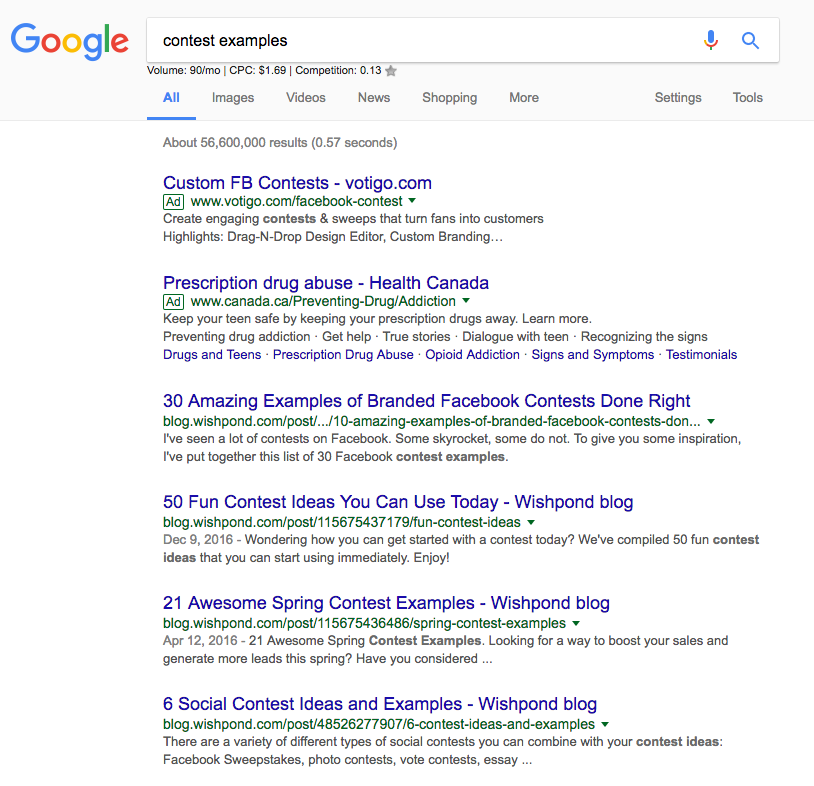Image resolution: width=814 pixels, height=786 pixels.
Task: Open 21 Awesome Spring Contest Examples result
Action: [386, 603]
